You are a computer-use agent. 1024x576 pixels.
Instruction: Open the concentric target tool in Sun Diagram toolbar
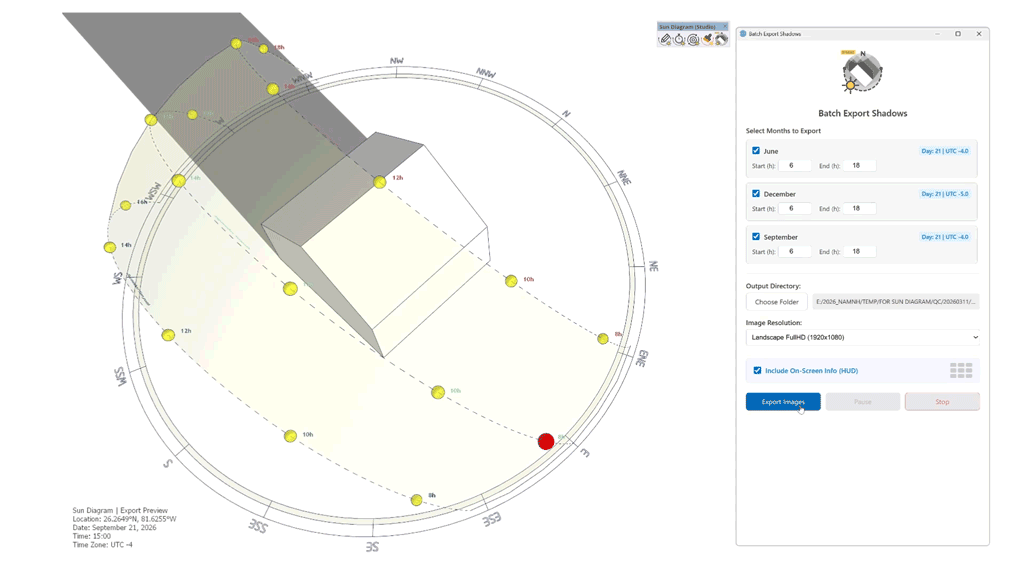[x=693, y=39]
